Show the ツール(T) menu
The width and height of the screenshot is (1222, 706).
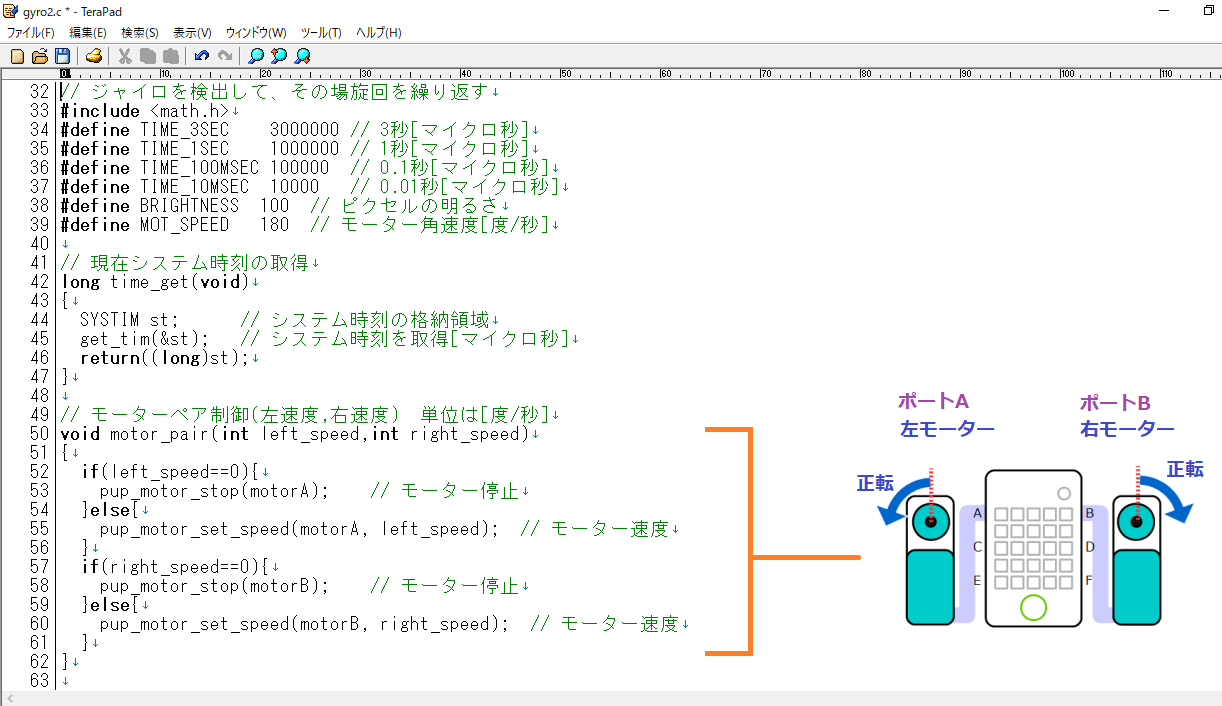click(x=321, y=33)
